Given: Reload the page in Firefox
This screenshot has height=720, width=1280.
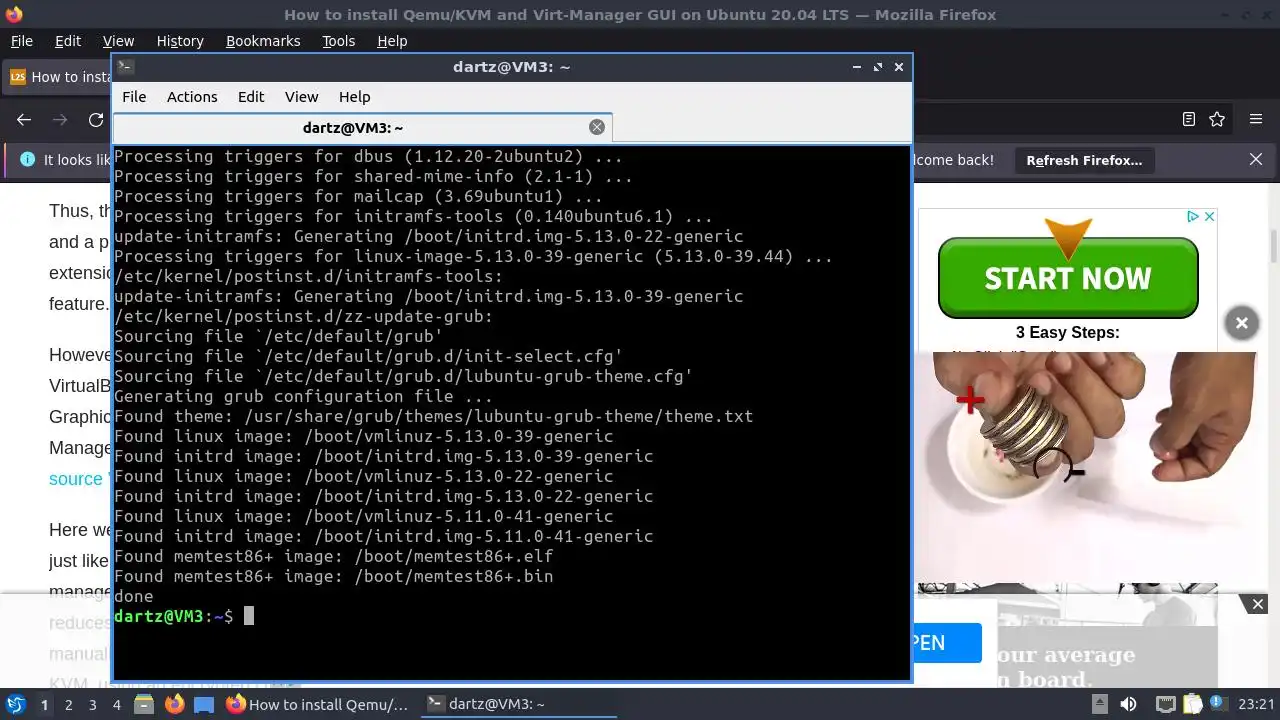Looking at the screenshot, I should 96,120.
